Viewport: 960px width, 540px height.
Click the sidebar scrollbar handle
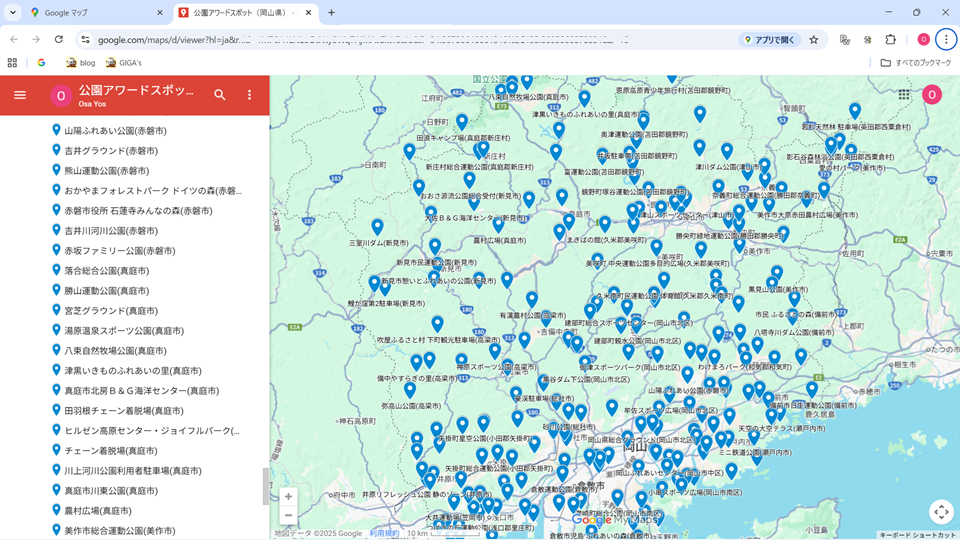pos(265,486)
